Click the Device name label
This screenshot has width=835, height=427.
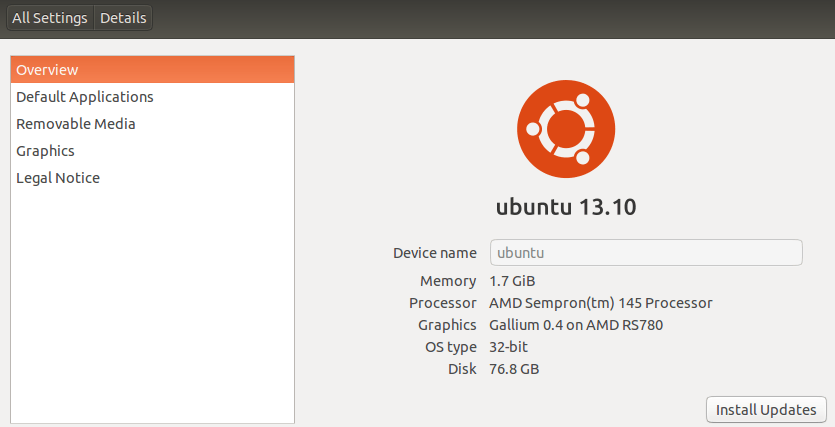pyautogui.click(x=435, y=253)
